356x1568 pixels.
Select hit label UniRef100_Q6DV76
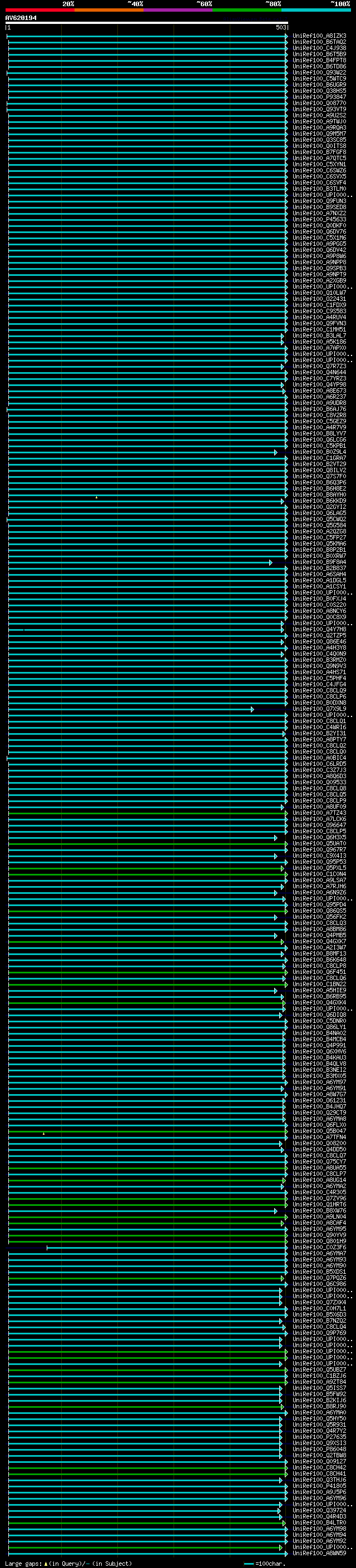point(319,232)
